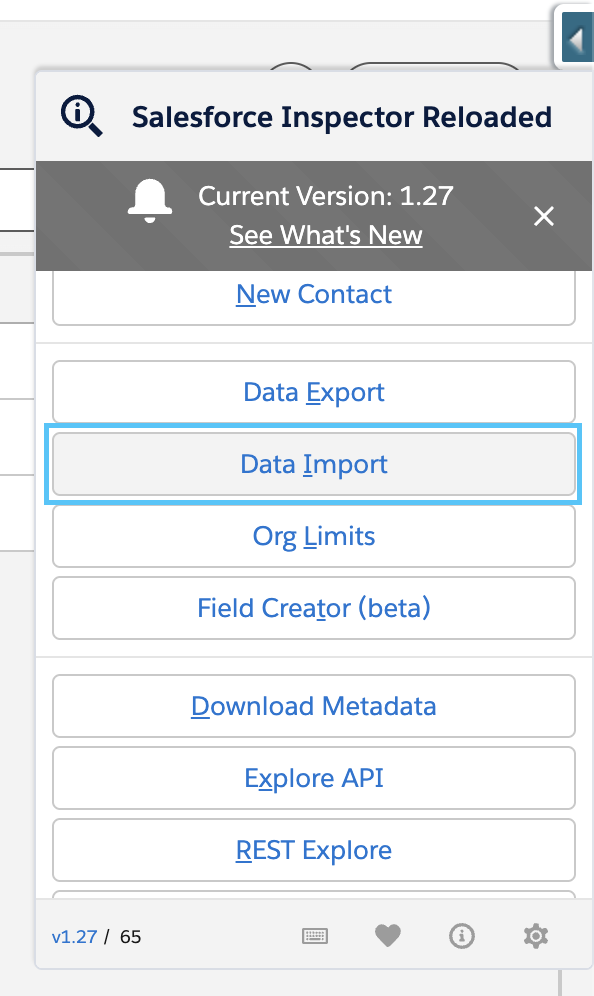Click the v1.27 version link
The image size is (594, 996).
click(74, 937)
